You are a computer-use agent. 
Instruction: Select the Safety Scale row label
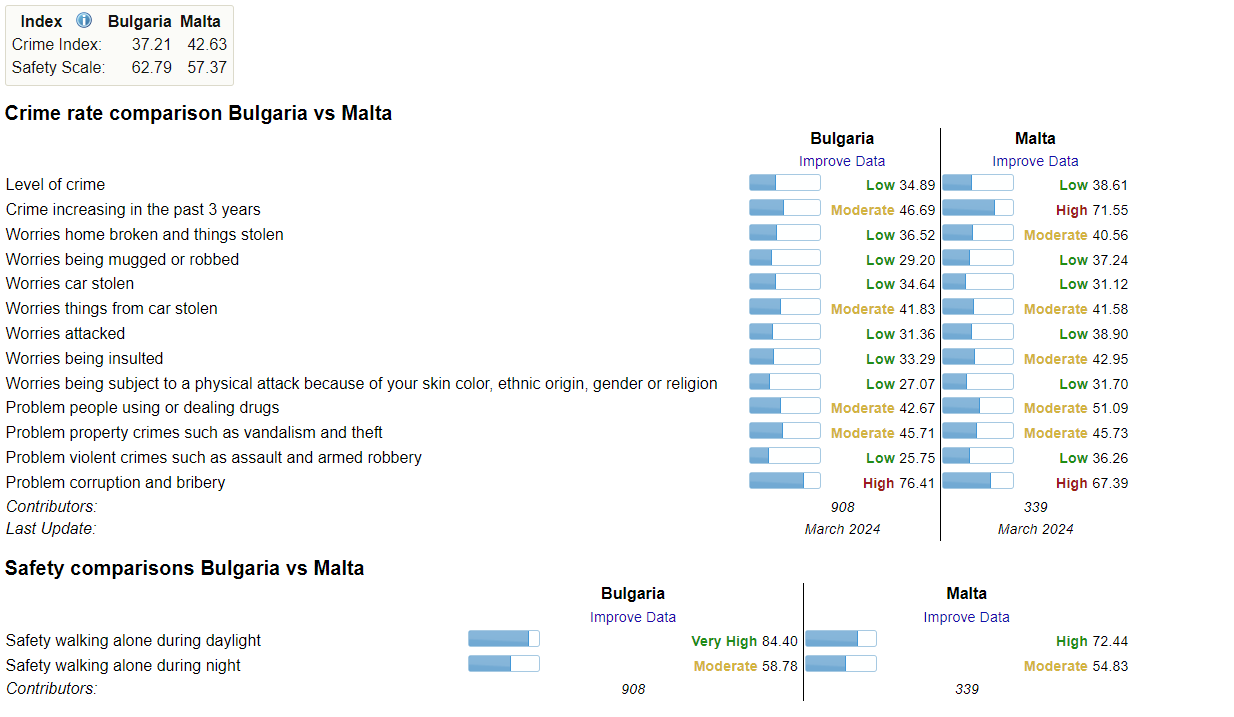(x=58, y=68)
